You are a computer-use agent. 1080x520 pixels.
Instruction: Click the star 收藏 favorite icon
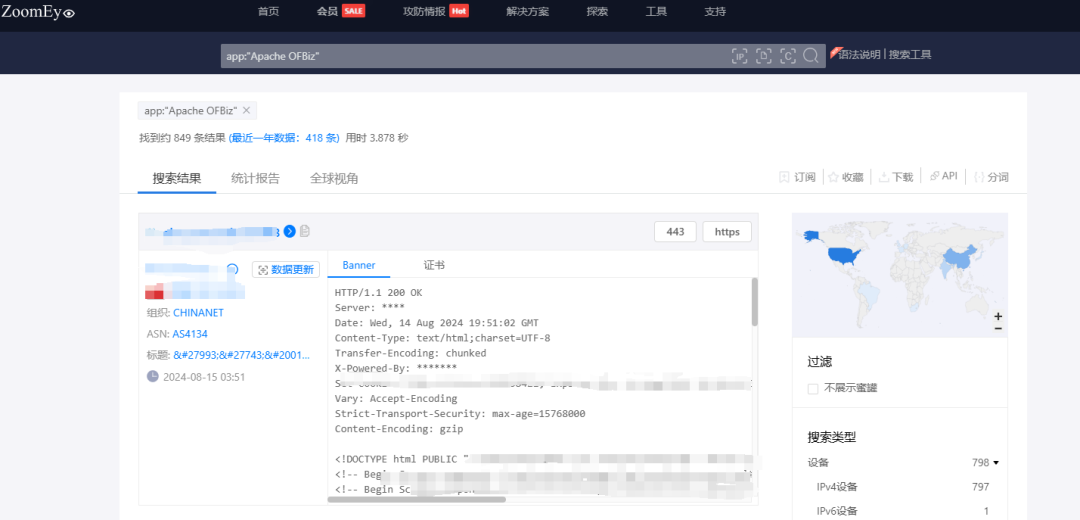[833, 177]
